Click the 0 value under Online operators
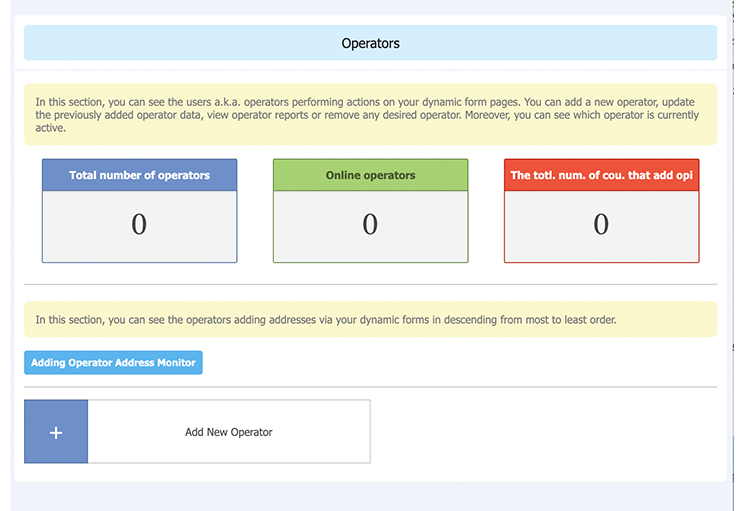 pyautogui.click(x=370, y=224)
